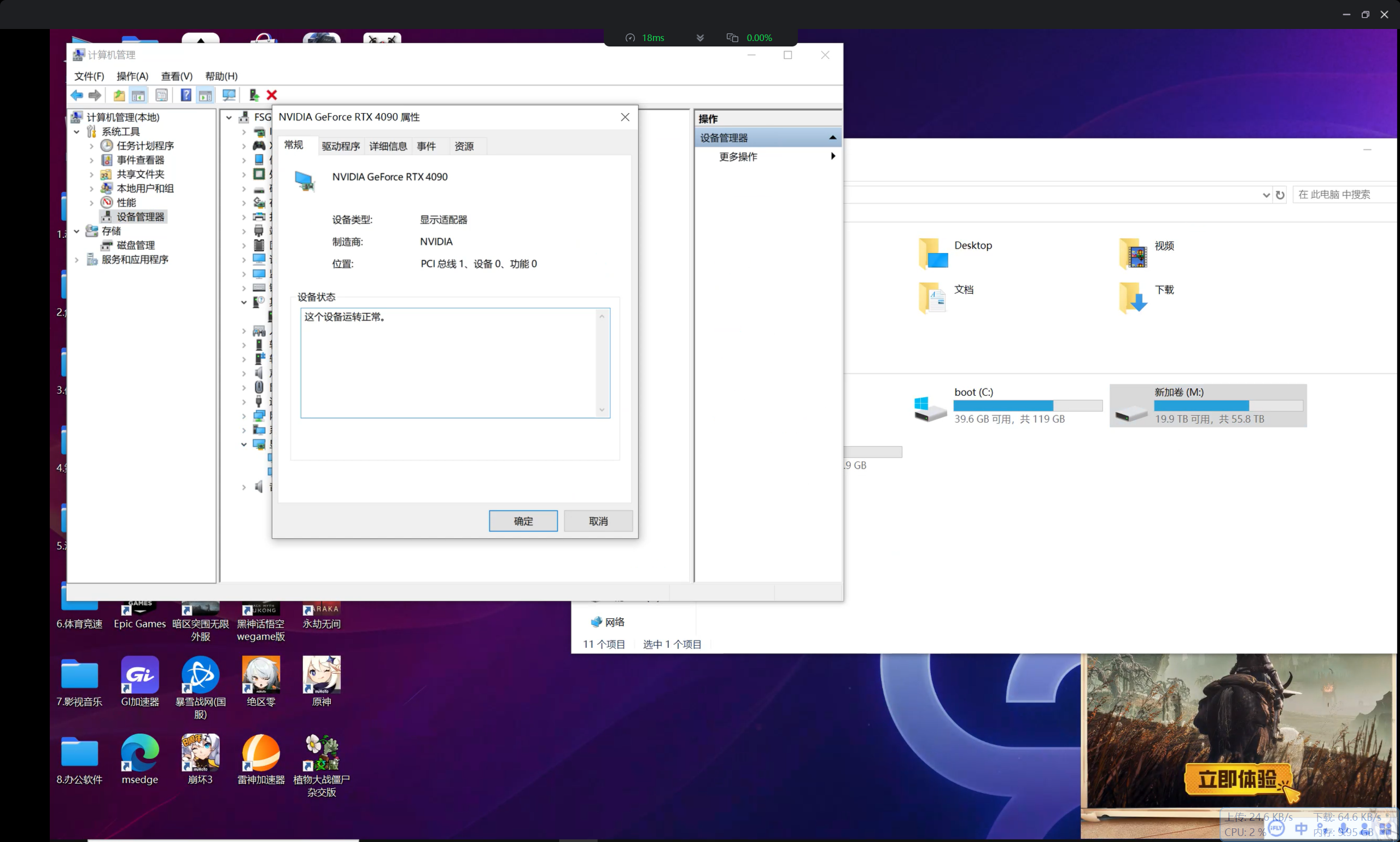Screen dimensions: 1400x842
Task: Close the RTX 4090 properties dialog
Action: coord(625,117)
